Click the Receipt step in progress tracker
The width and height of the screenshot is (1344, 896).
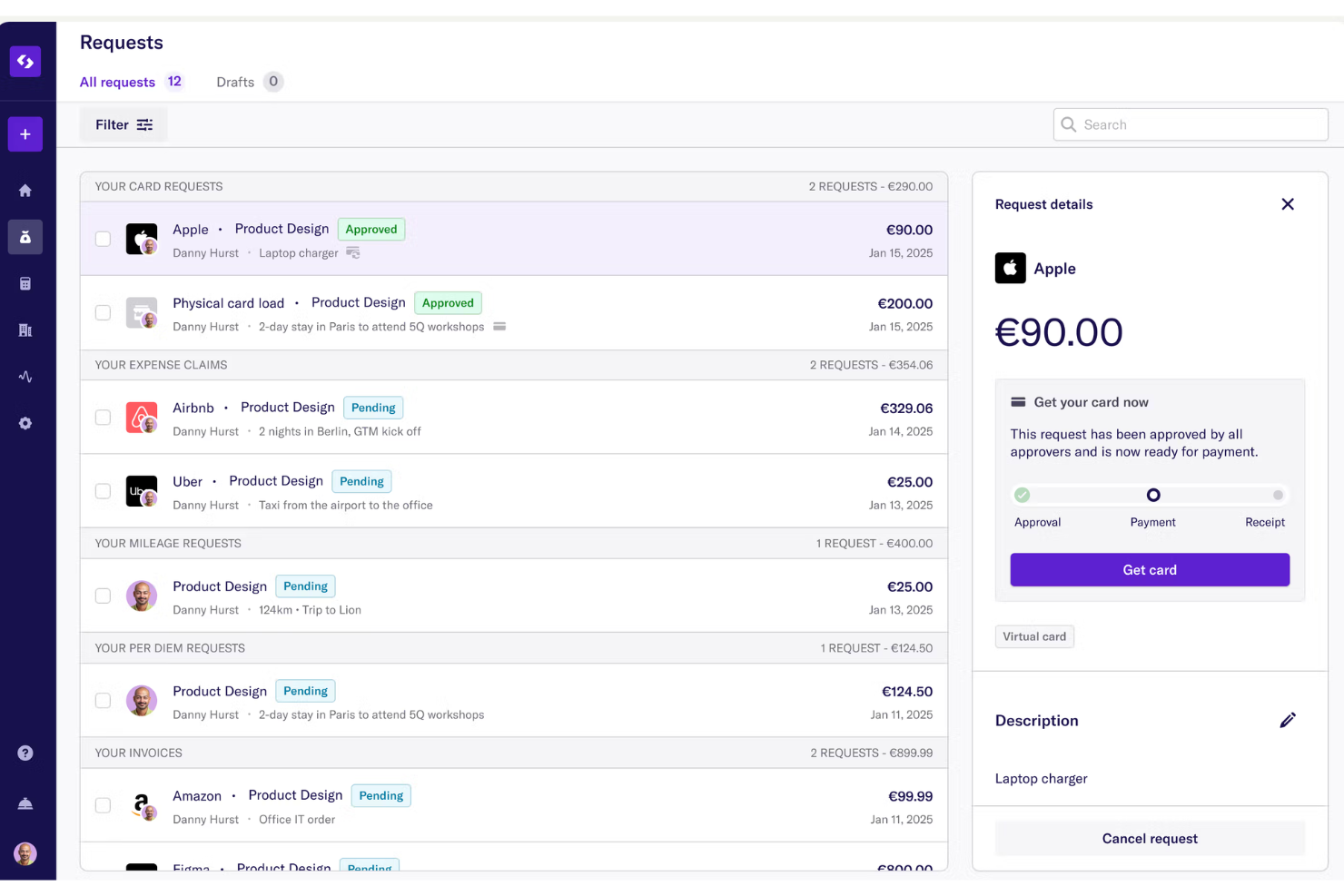1278,495
